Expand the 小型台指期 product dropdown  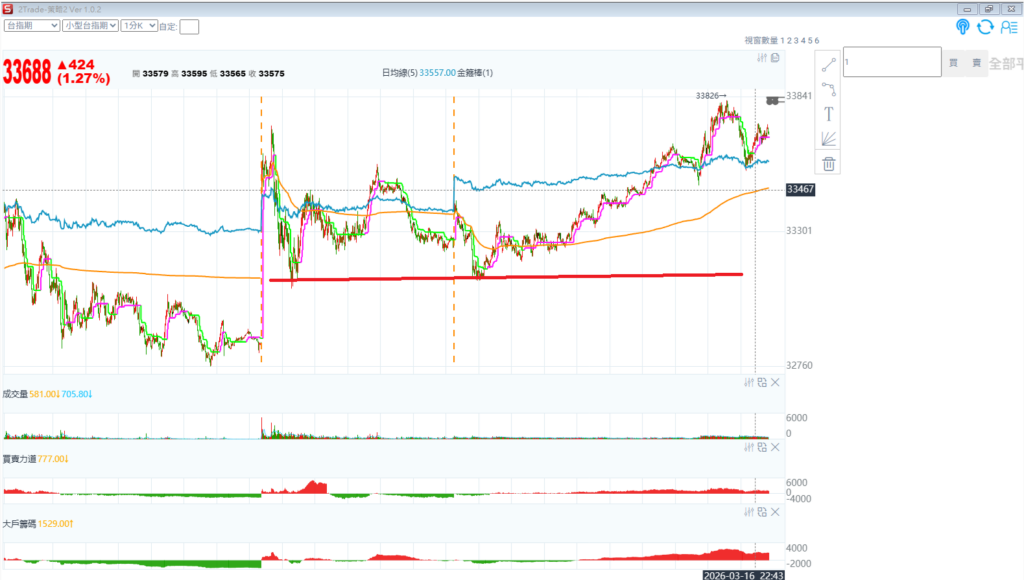pyautogui.click(x=90, y=26)
